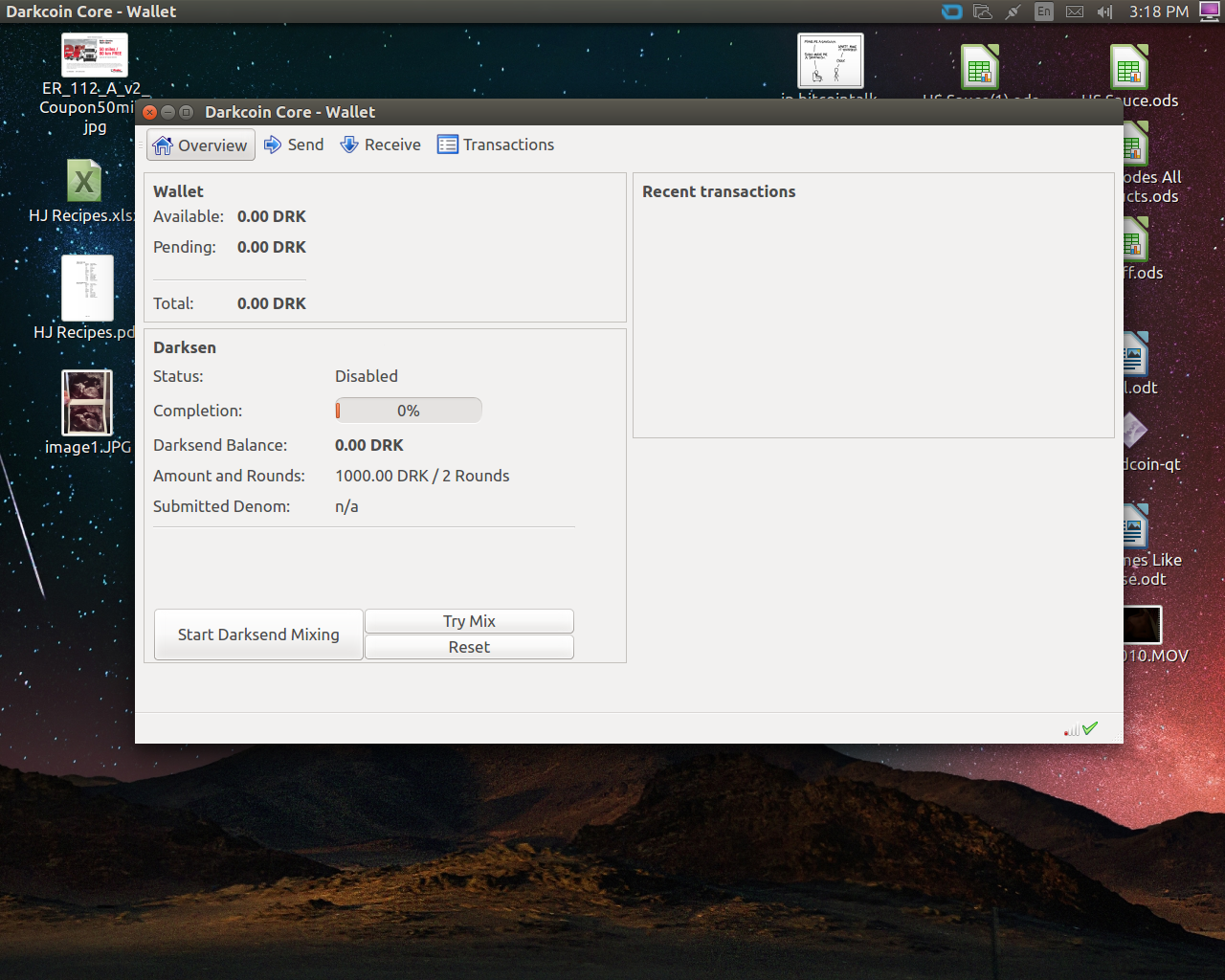
Task: Click the 3:18 PM clock
Action: tap(1158, 11)
